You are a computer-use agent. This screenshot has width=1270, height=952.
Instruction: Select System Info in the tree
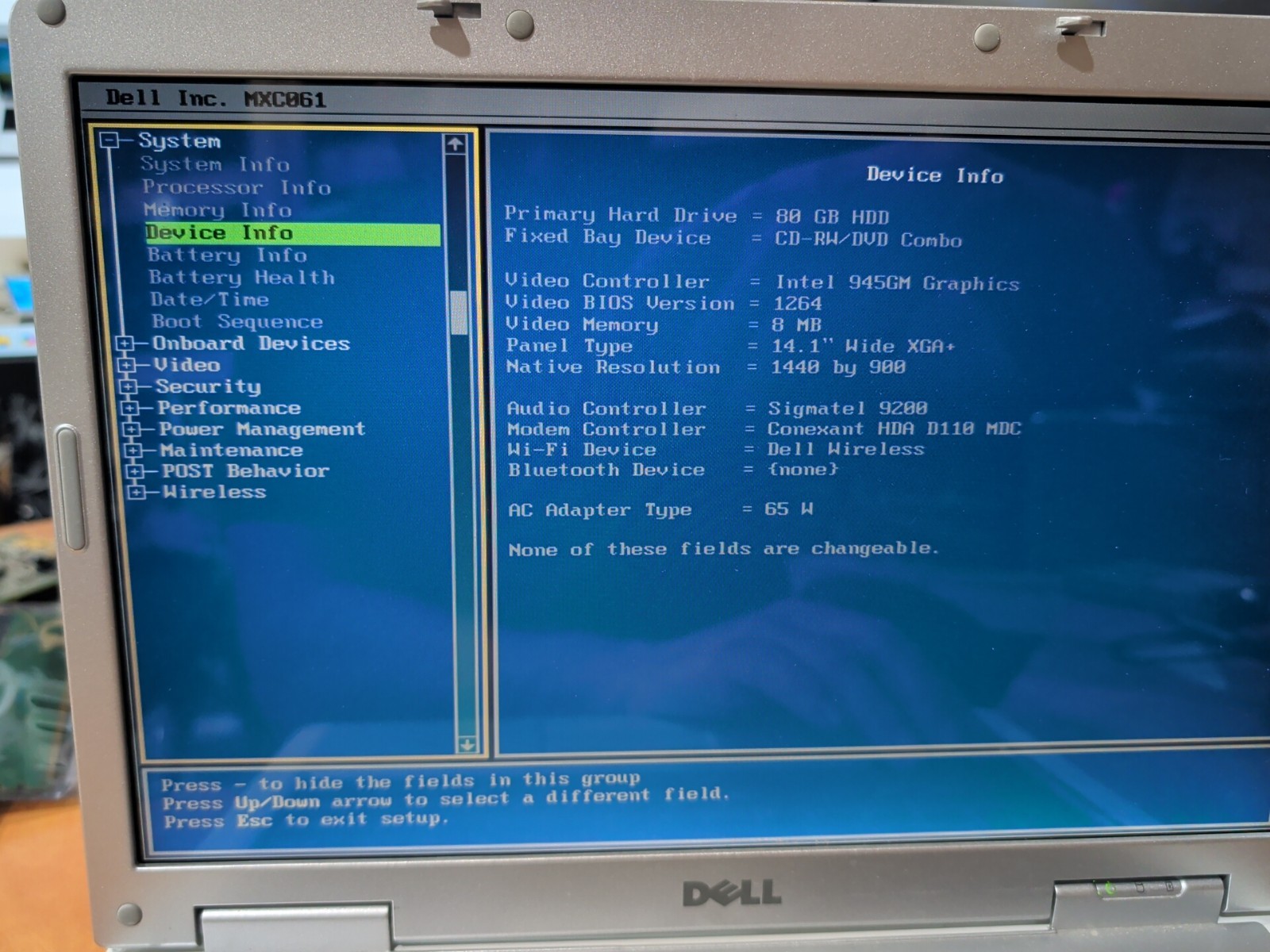(x=215, y=164)
